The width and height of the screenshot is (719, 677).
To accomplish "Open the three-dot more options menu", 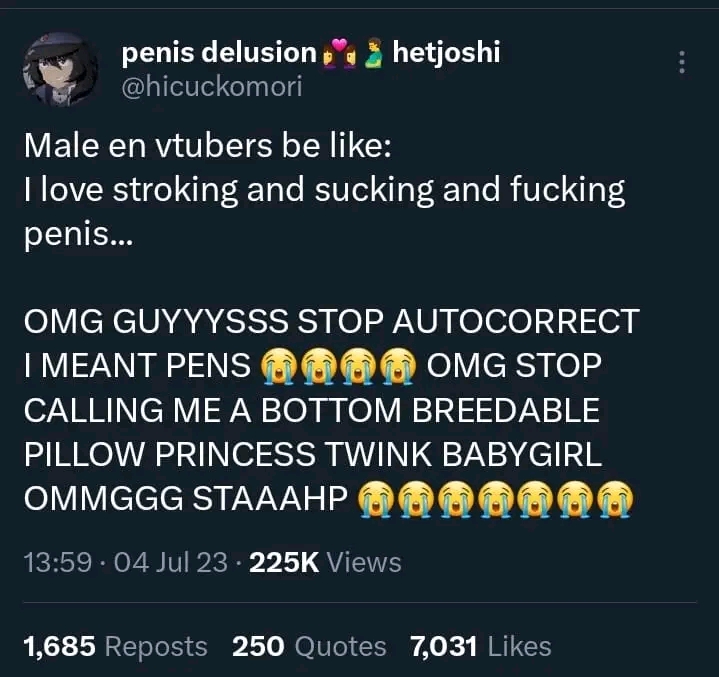I will tap(682, 62).
